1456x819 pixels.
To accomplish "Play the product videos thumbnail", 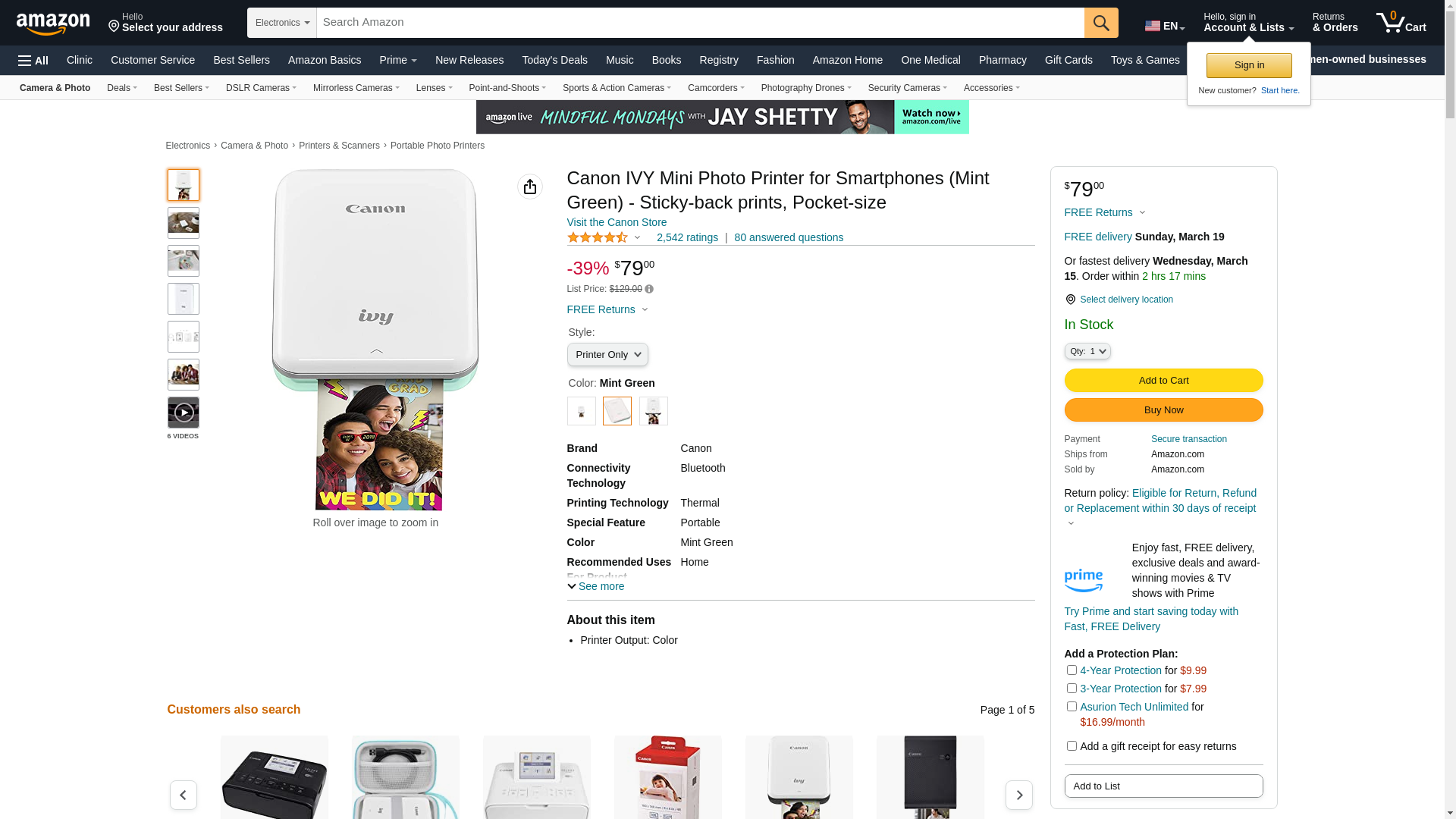I will coord(184,413).
